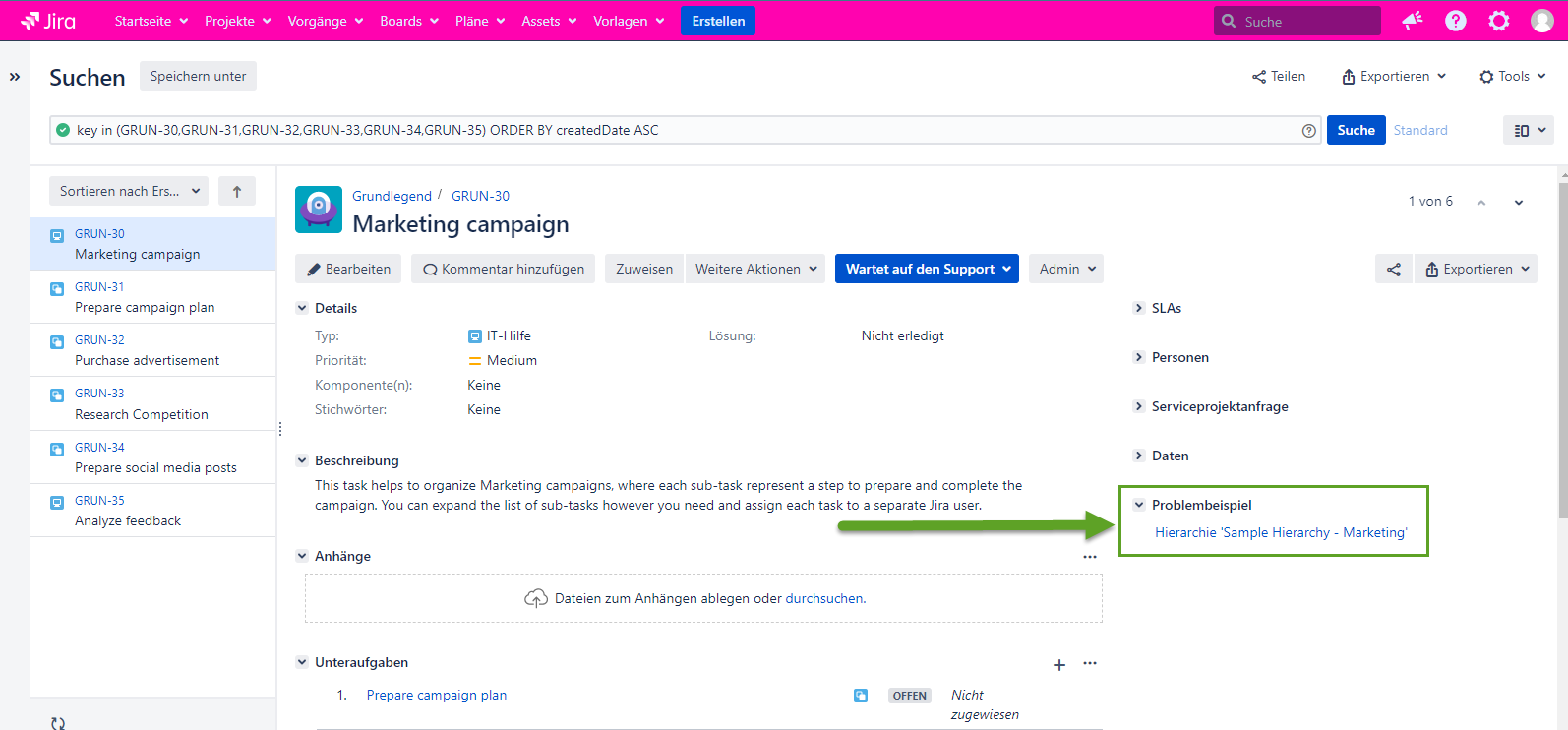
Task: Open the Hierarchie 'Sample Hierarchy - Marketing' link
Action: click(1281, 532)
